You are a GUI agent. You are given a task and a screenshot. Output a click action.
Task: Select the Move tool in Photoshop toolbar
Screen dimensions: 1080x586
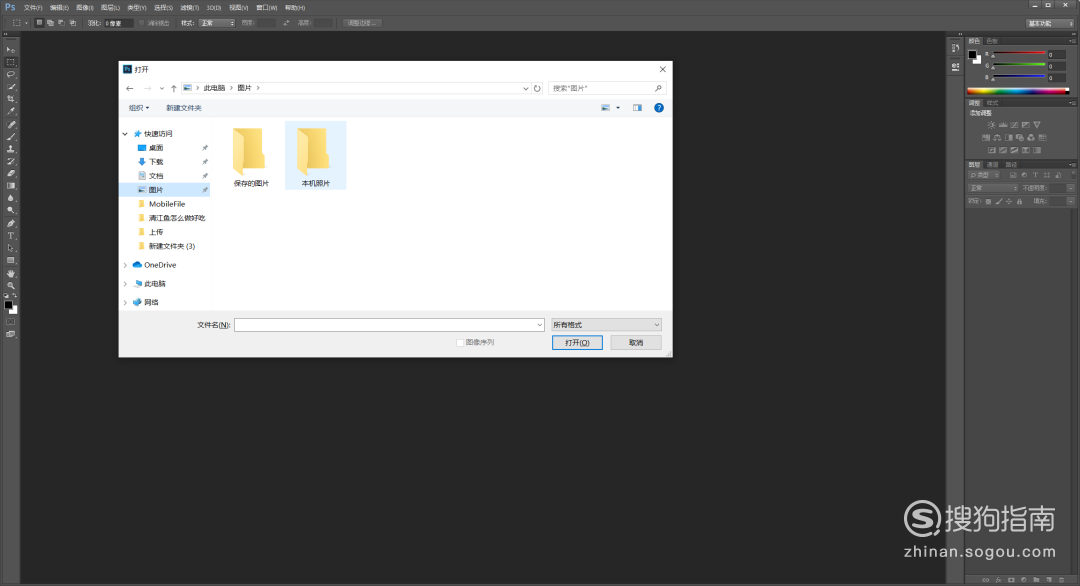[10, 50]
